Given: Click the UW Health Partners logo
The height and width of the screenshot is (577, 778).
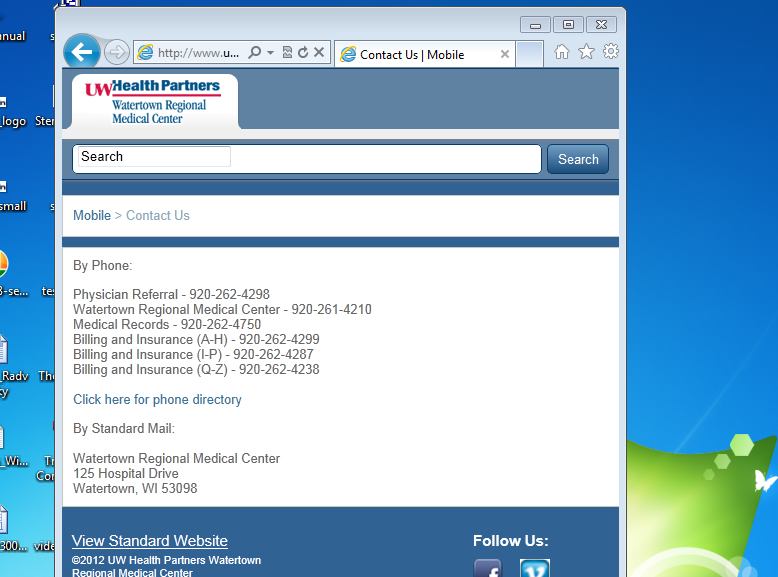Looking at the screenshot, I should point(152,102).
